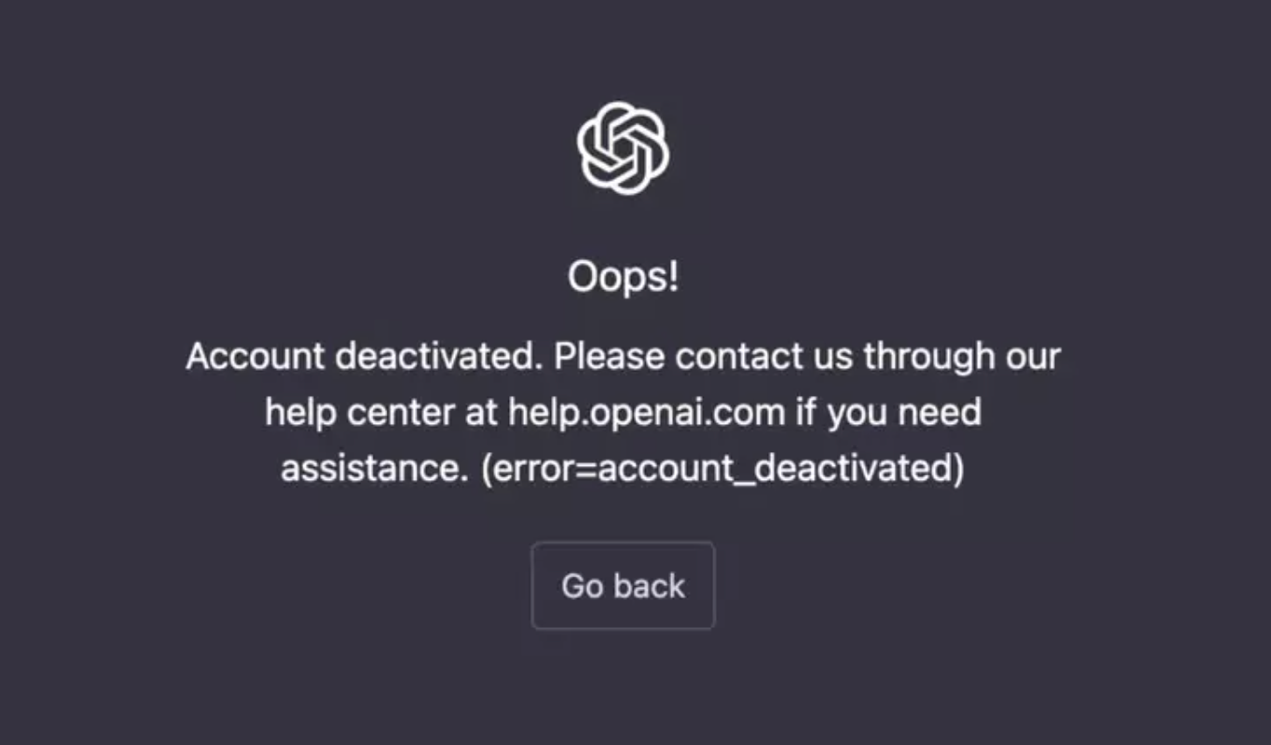
Task: Click the Go back button
Action: 623,586
